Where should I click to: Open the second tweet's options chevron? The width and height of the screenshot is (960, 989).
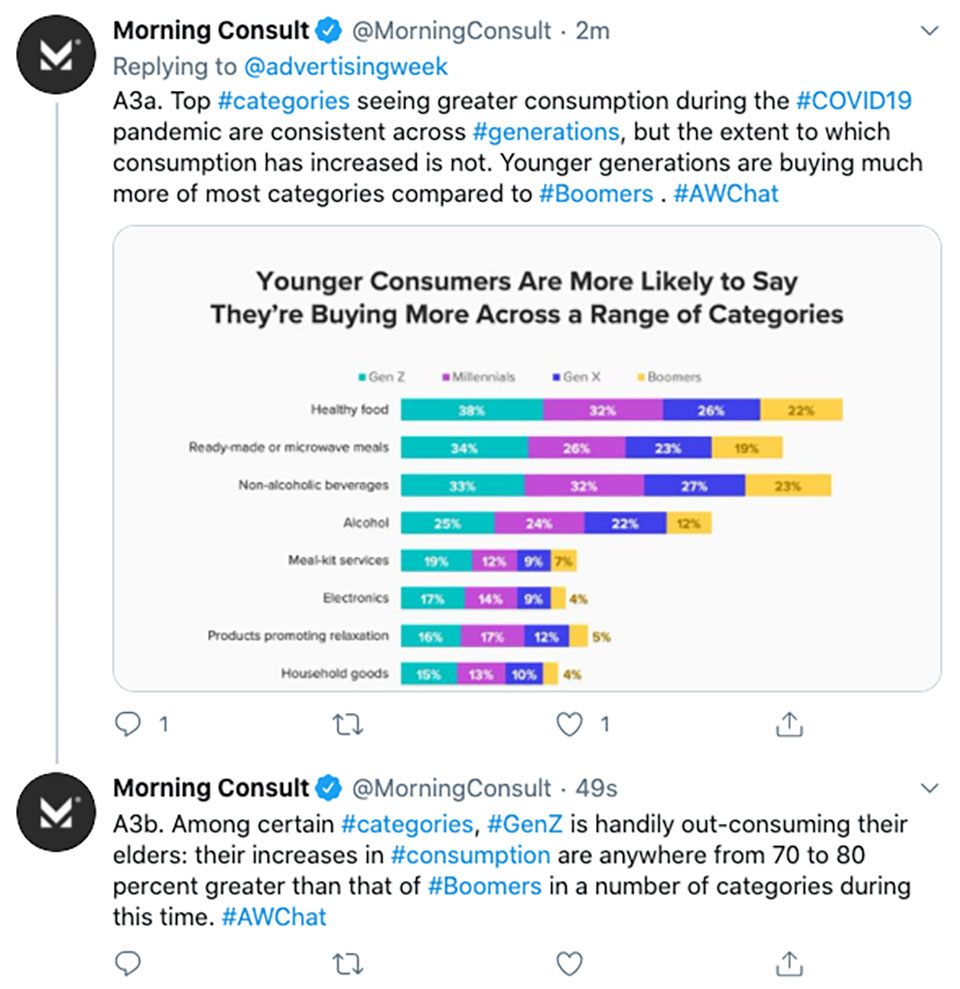(930, 788)
